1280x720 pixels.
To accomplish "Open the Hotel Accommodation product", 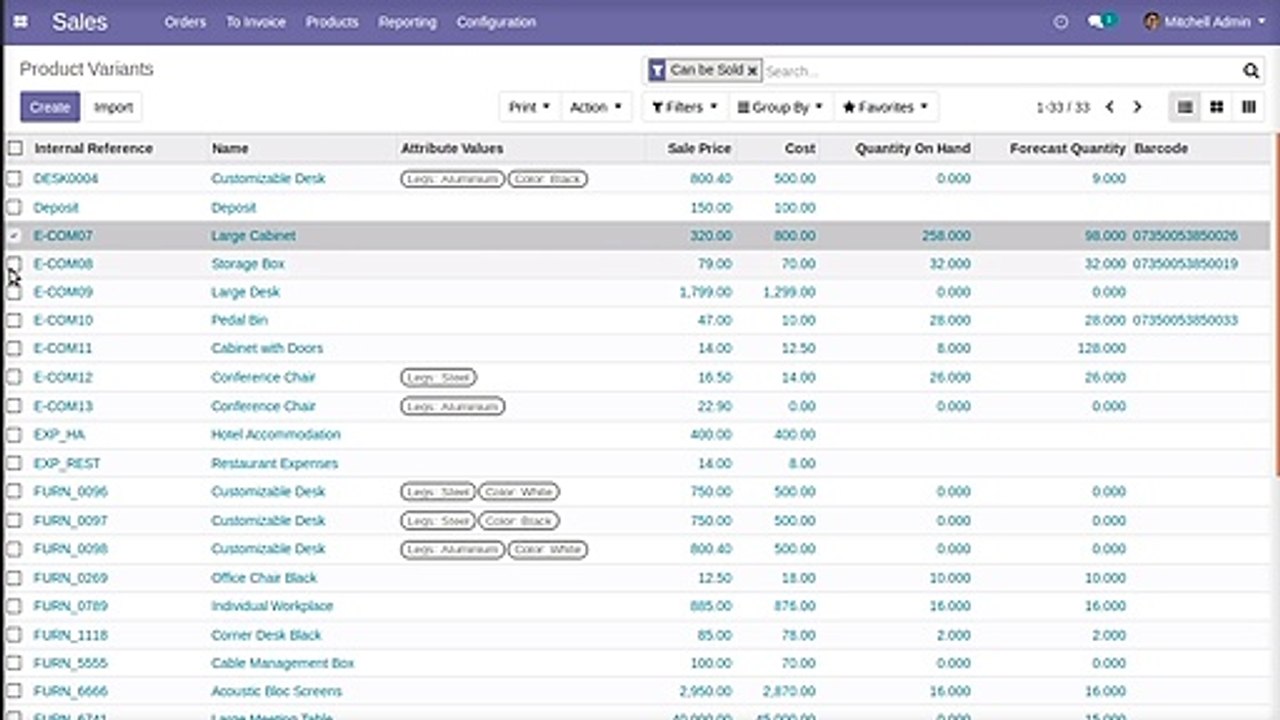I will (x=276, y=435).
